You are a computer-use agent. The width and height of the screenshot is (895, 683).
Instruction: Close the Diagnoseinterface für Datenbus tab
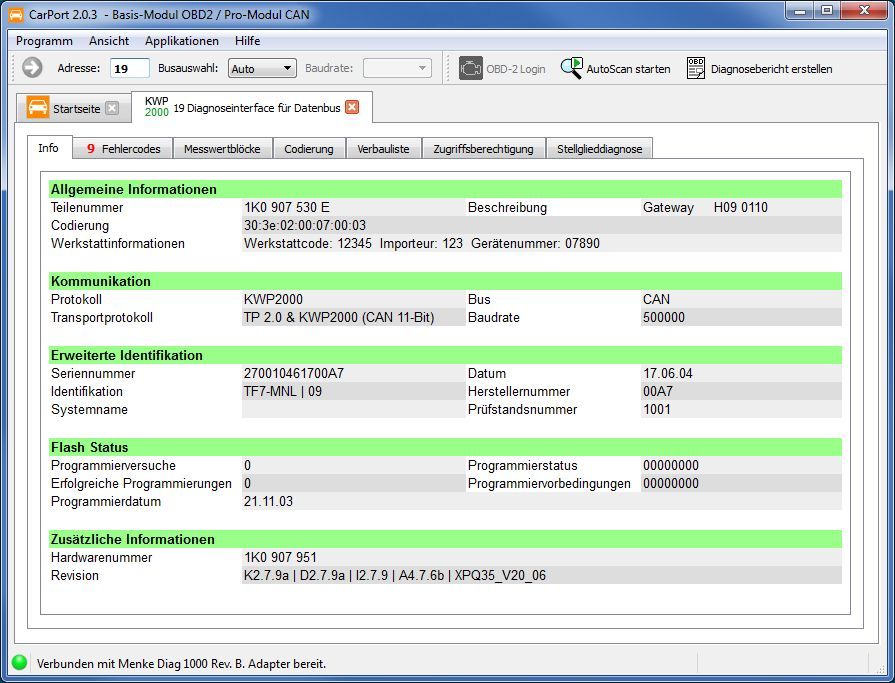[x=352, y=107]
